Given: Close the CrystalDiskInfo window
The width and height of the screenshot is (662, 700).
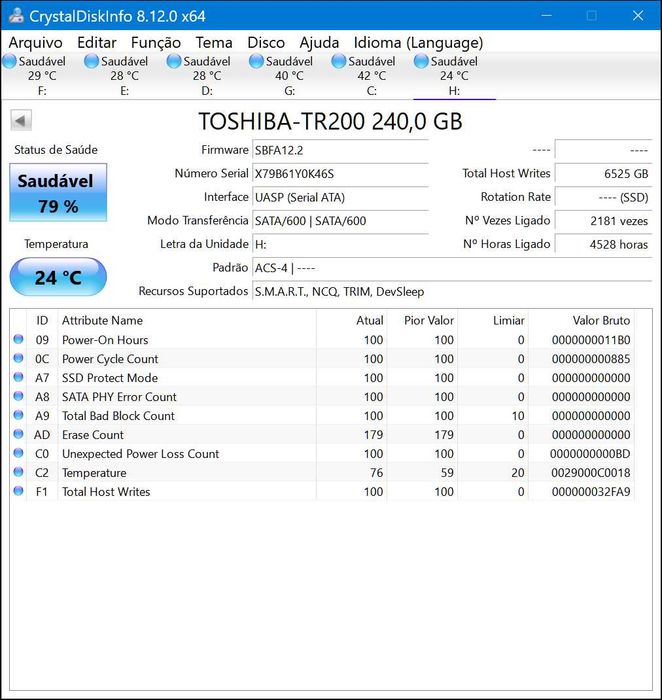Looking at the screenshot, I should pos(638,16).
